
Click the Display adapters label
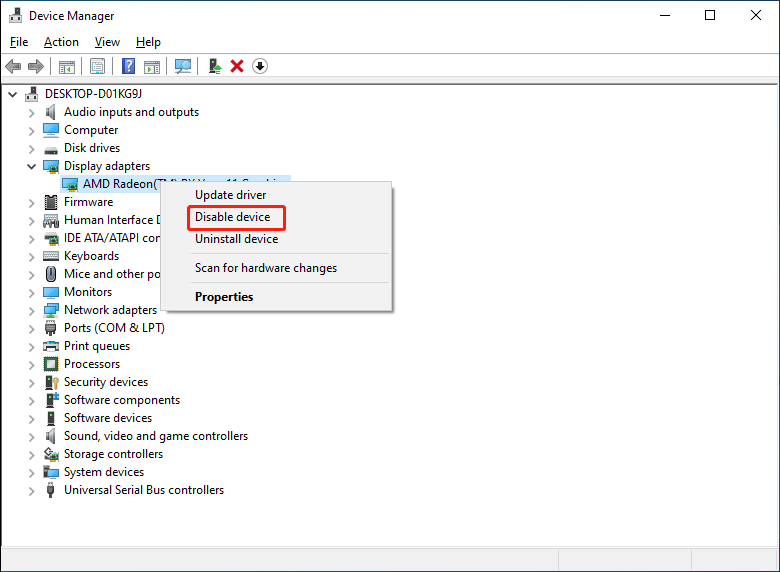tap(107, 166)
